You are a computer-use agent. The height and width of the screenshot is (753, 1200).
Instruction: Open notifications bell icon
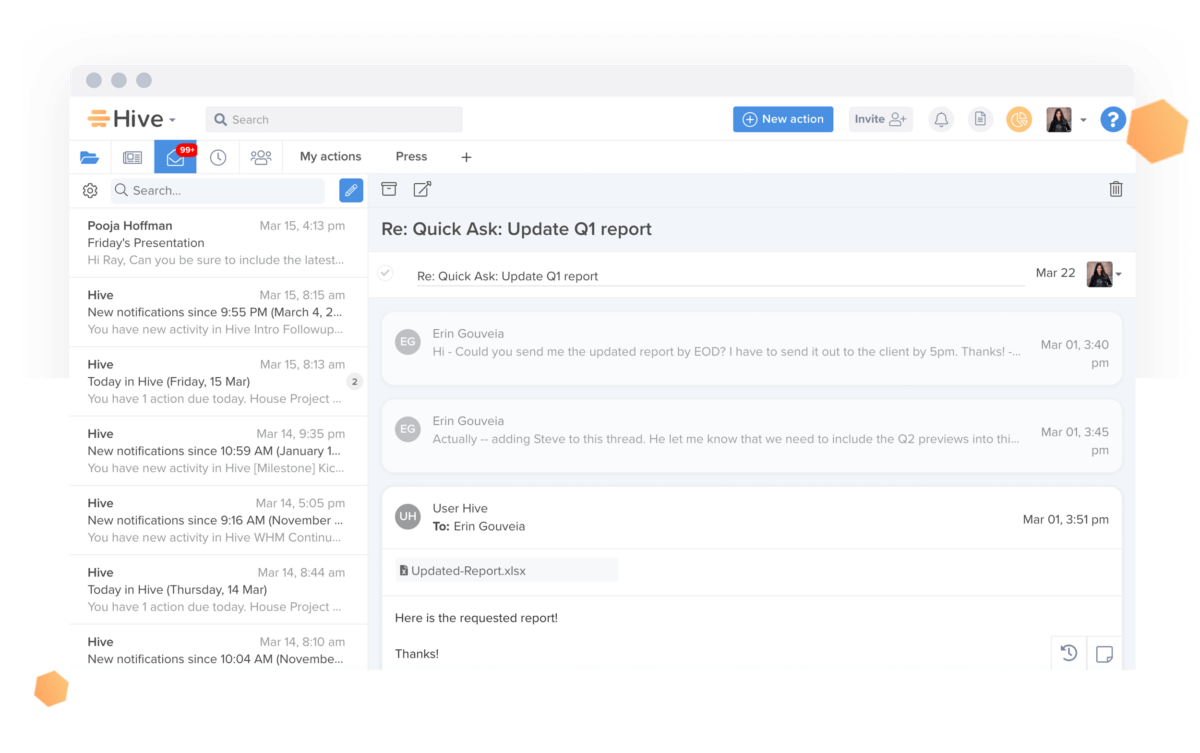(x=941, y=119)
